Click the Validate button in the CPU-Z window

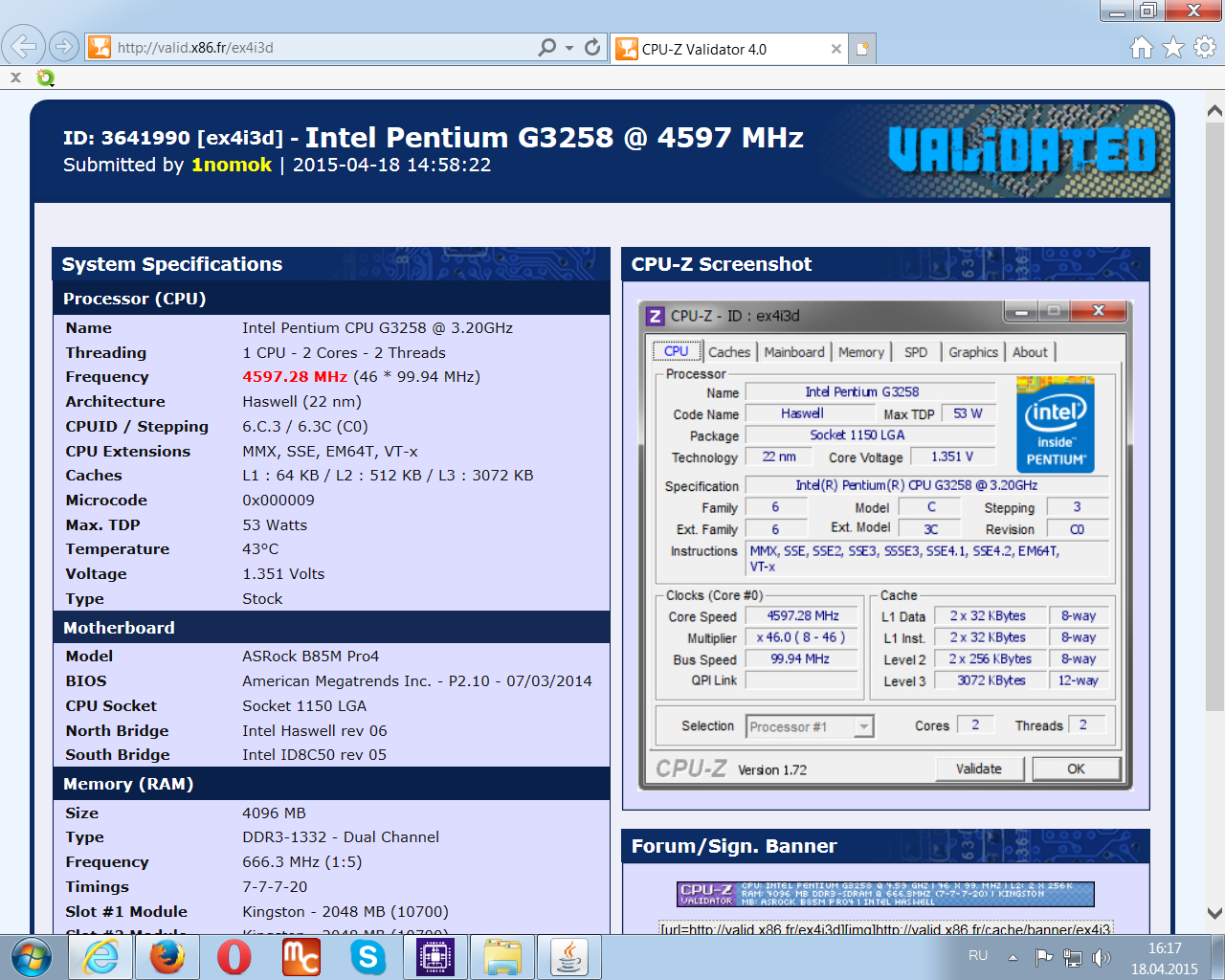point(979,768)
